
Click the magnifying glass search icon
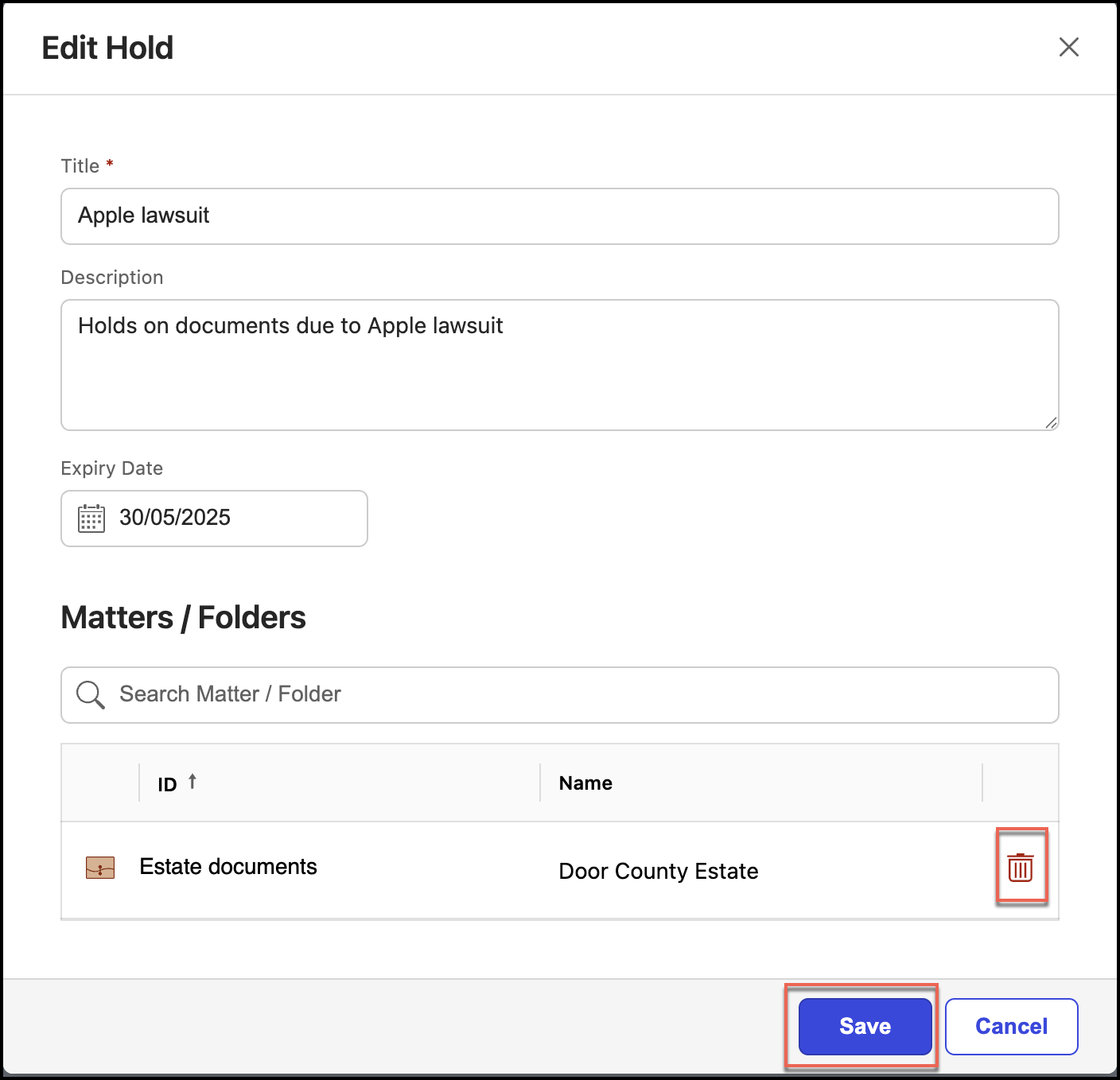[x=90, y=694]
